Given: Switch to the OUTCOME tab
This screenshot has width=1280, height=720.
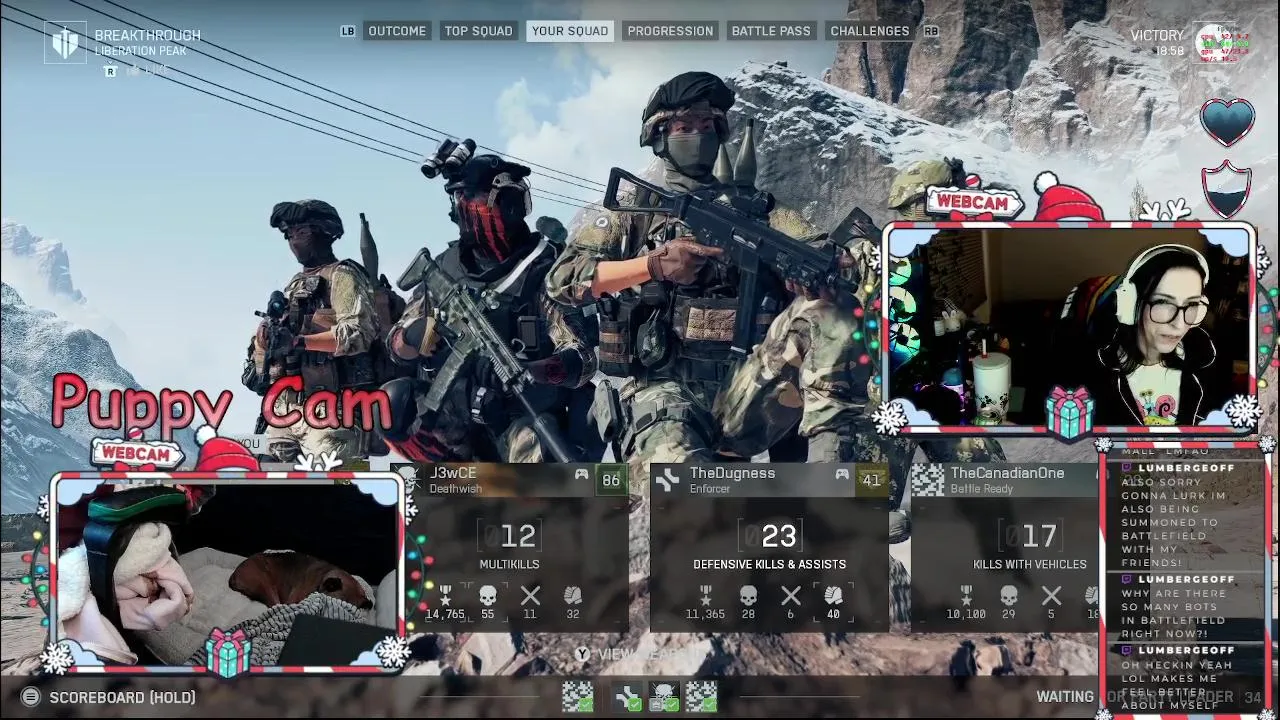Looking at the screenshot, I should click(x=397, y=31).
